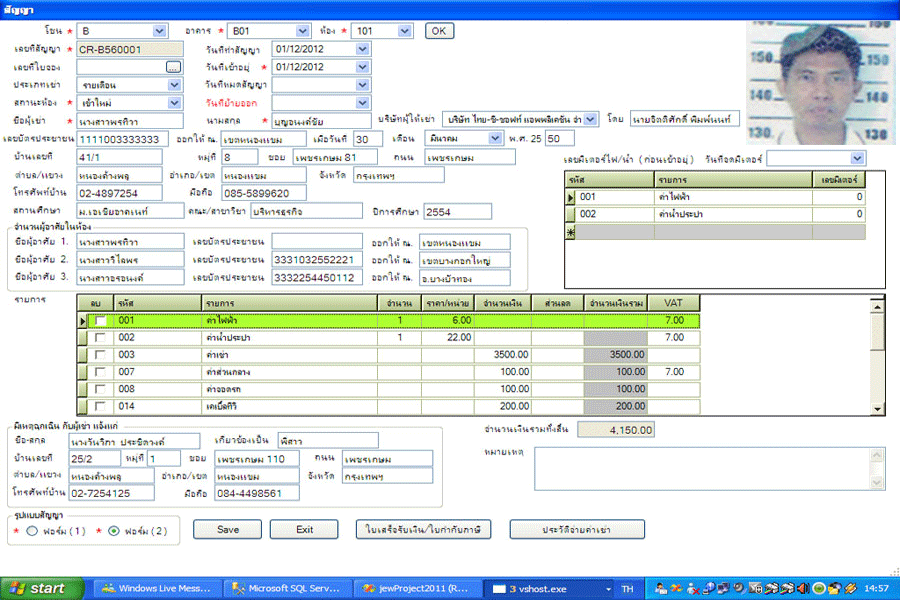The image size is (900, 600).
Task: Click the down arrow of items grid scrollbar
Action: [x=876, y=407]
